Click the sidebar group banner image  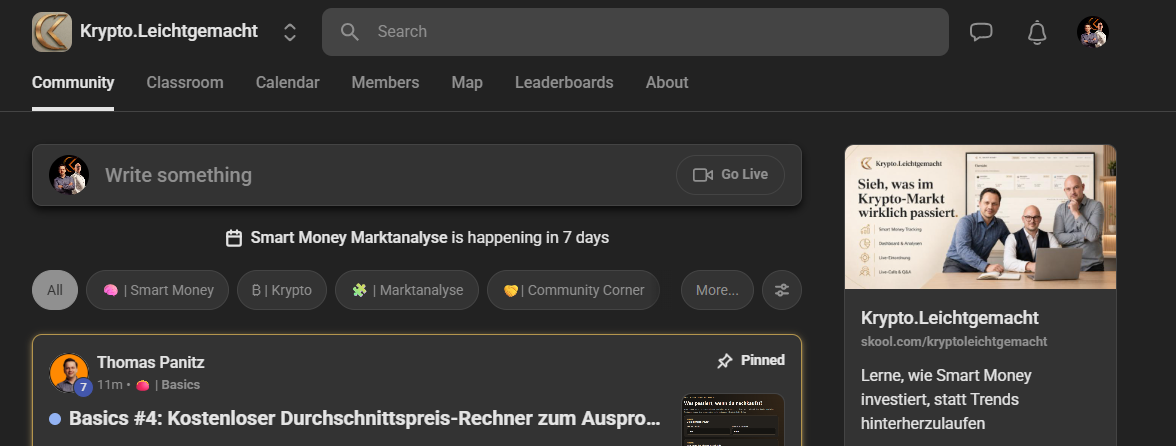pyautogui.click(x=980, y=217)
